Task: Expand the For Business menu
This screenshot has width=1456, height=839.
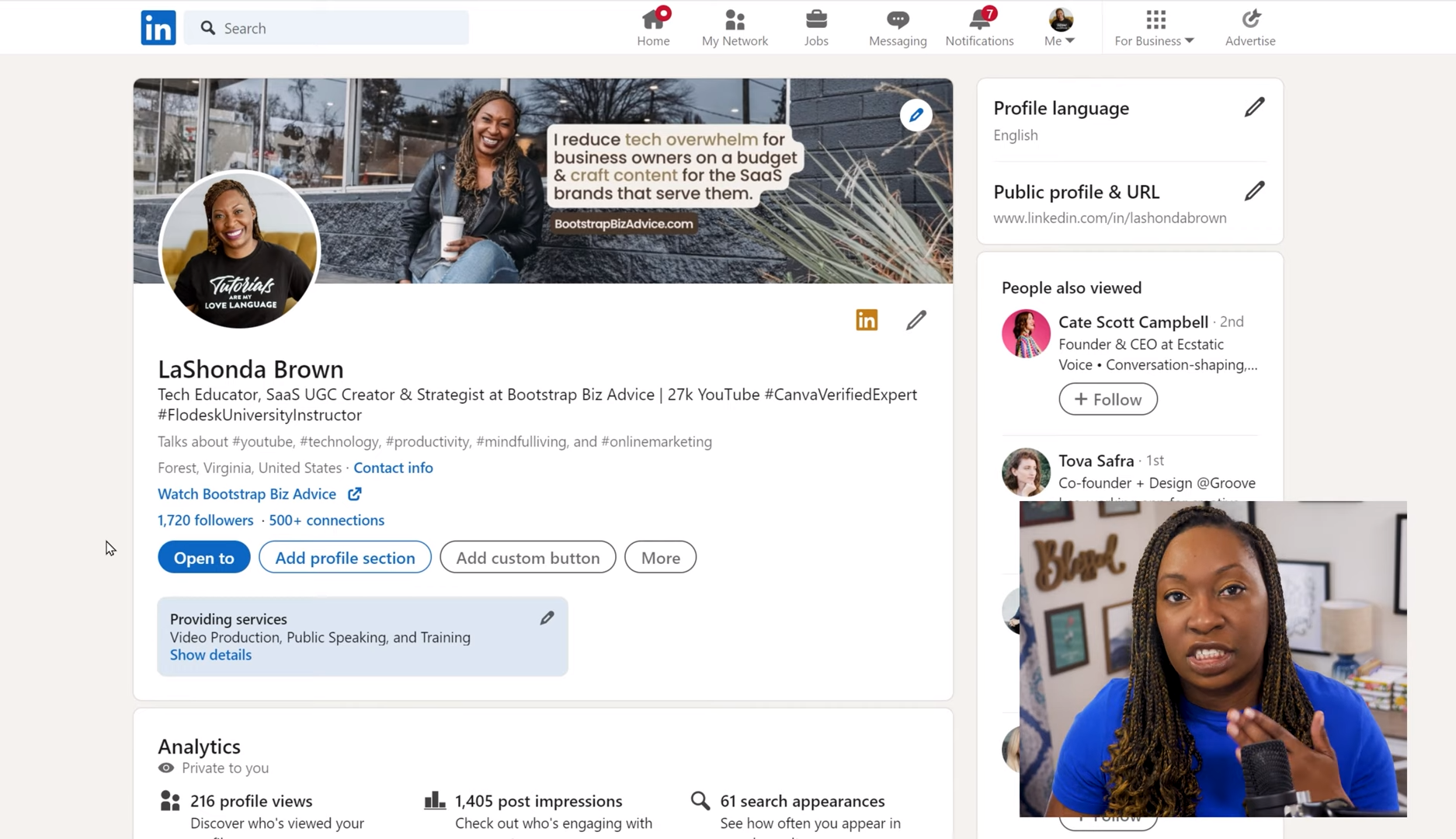Action: 1154,28
